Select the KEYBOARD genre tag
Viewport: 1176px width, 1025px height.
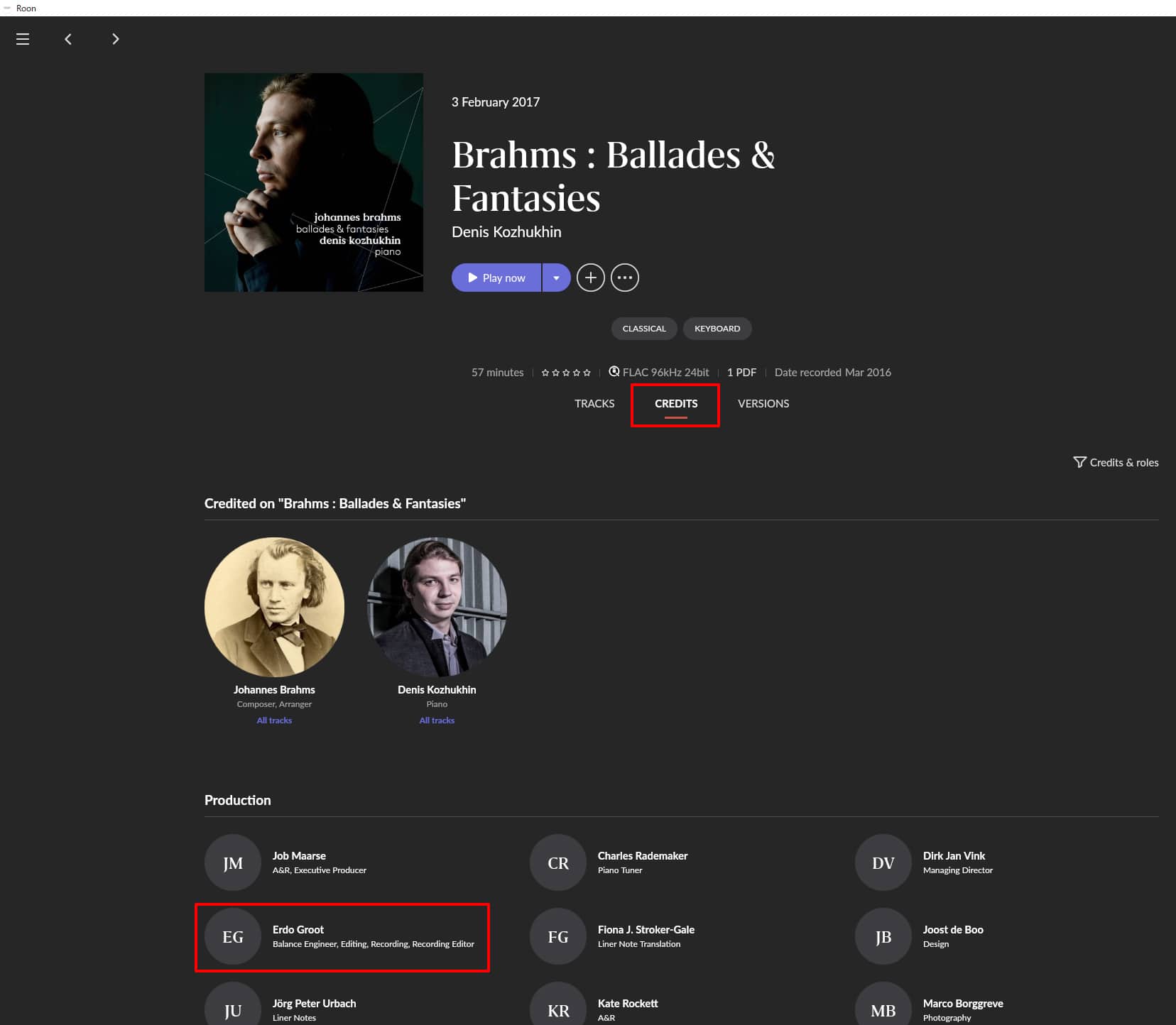coord(717,329)
